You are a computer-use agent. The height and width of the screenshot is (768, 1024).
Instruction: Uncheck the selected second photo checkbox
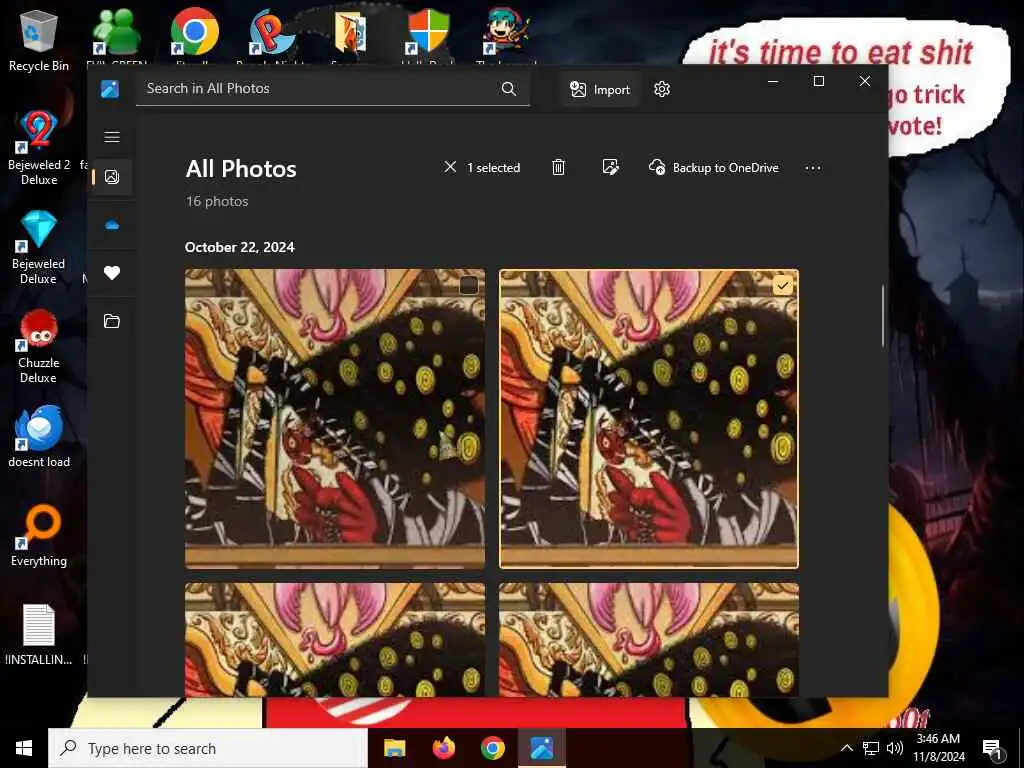click(782, 285)
